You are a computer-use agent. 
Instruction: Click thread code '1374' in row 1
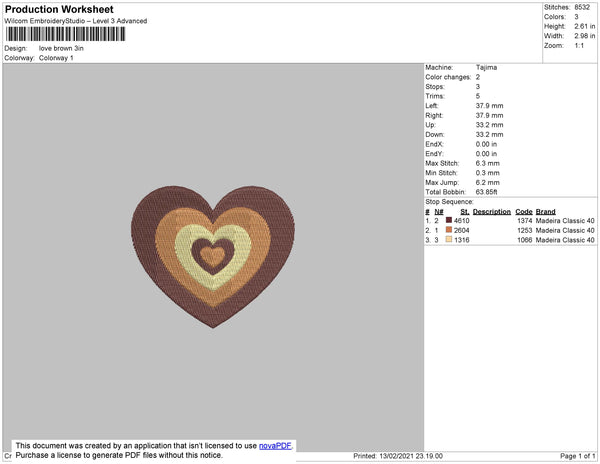click(525, 221)
